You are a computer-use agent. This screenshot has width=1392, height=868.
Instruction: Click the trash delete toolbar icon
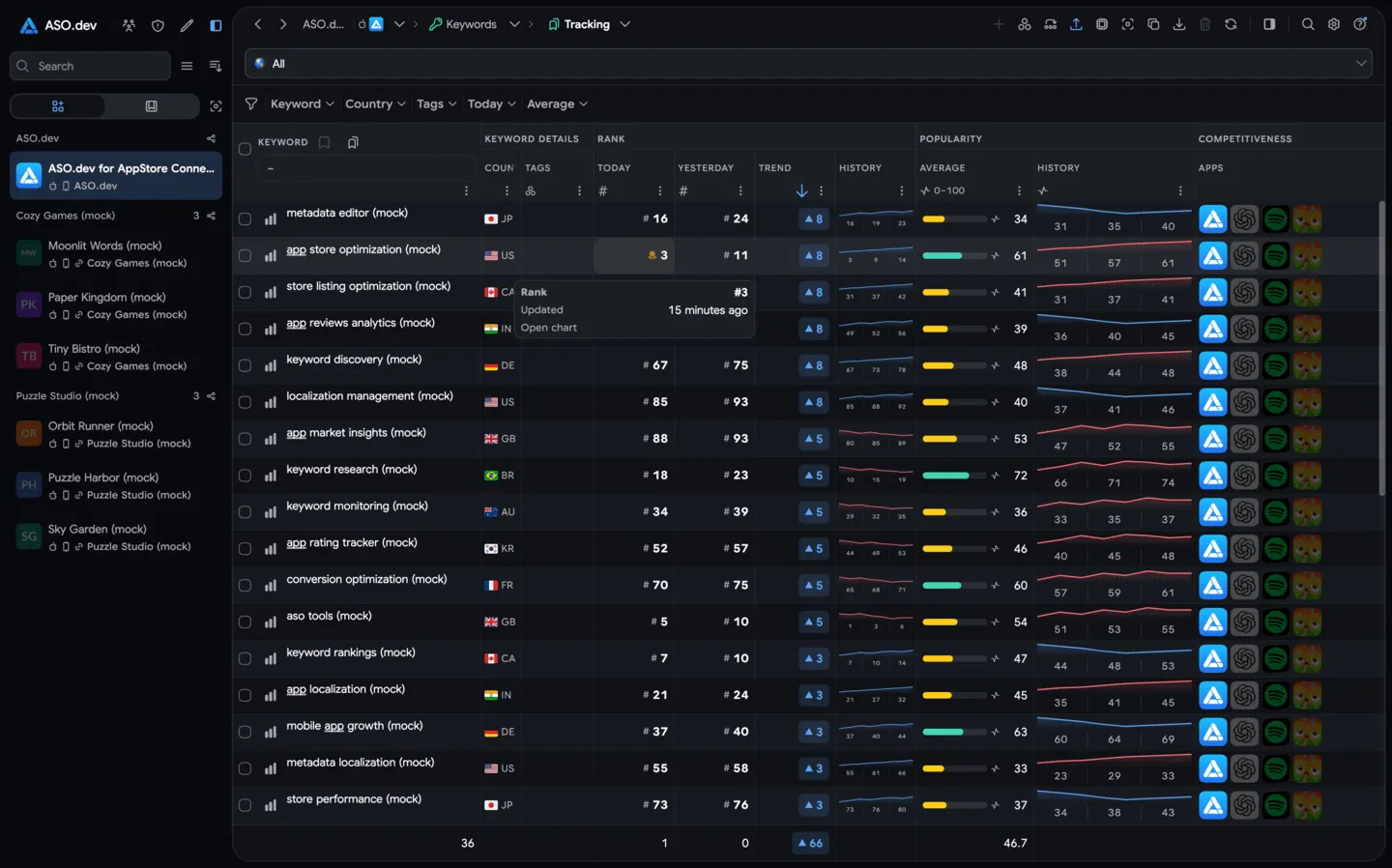pyautogui.click(x=1205, y=24)
